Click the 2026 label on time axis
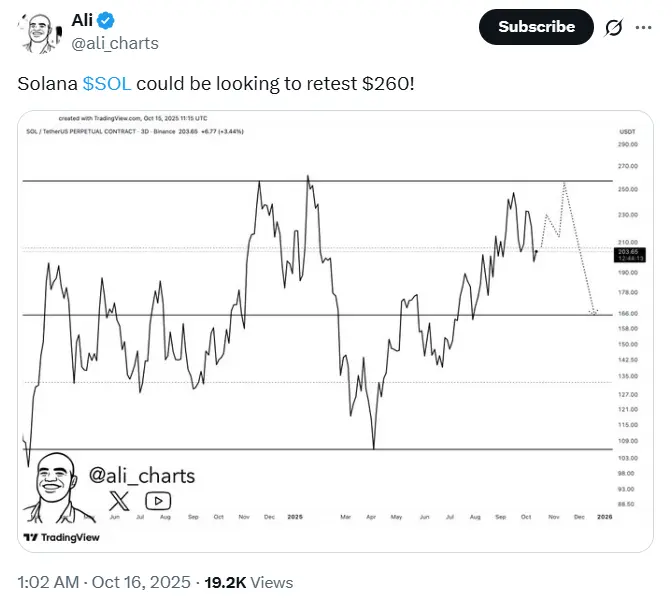This screenshot has height=603, width=672. coord(604,517)
